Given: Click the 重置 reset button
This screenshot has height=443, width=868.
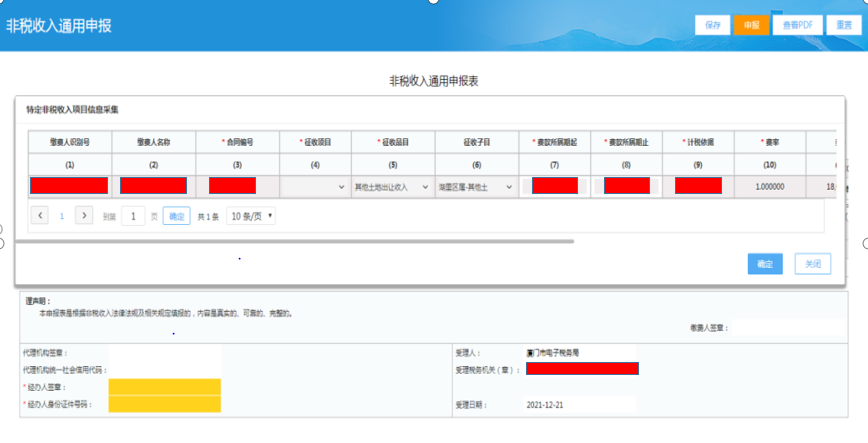Looking at the screenshot, I should click(844, 25).
